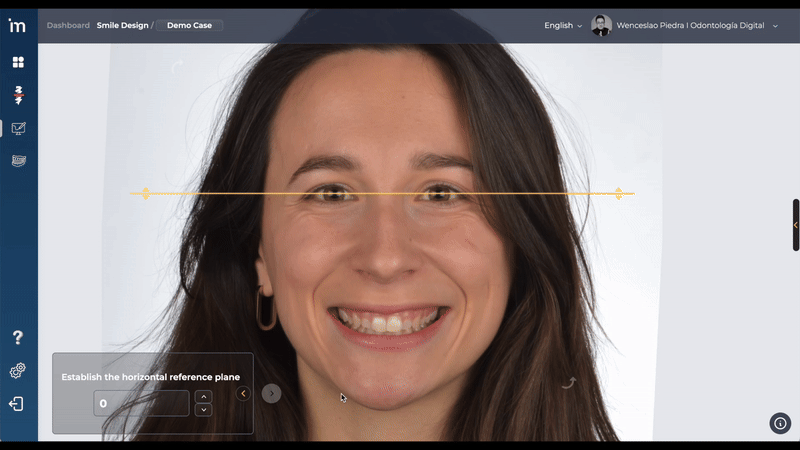Open the dental model sidebar icon
This screenshot has height=450, width=800.
[18, 160]
